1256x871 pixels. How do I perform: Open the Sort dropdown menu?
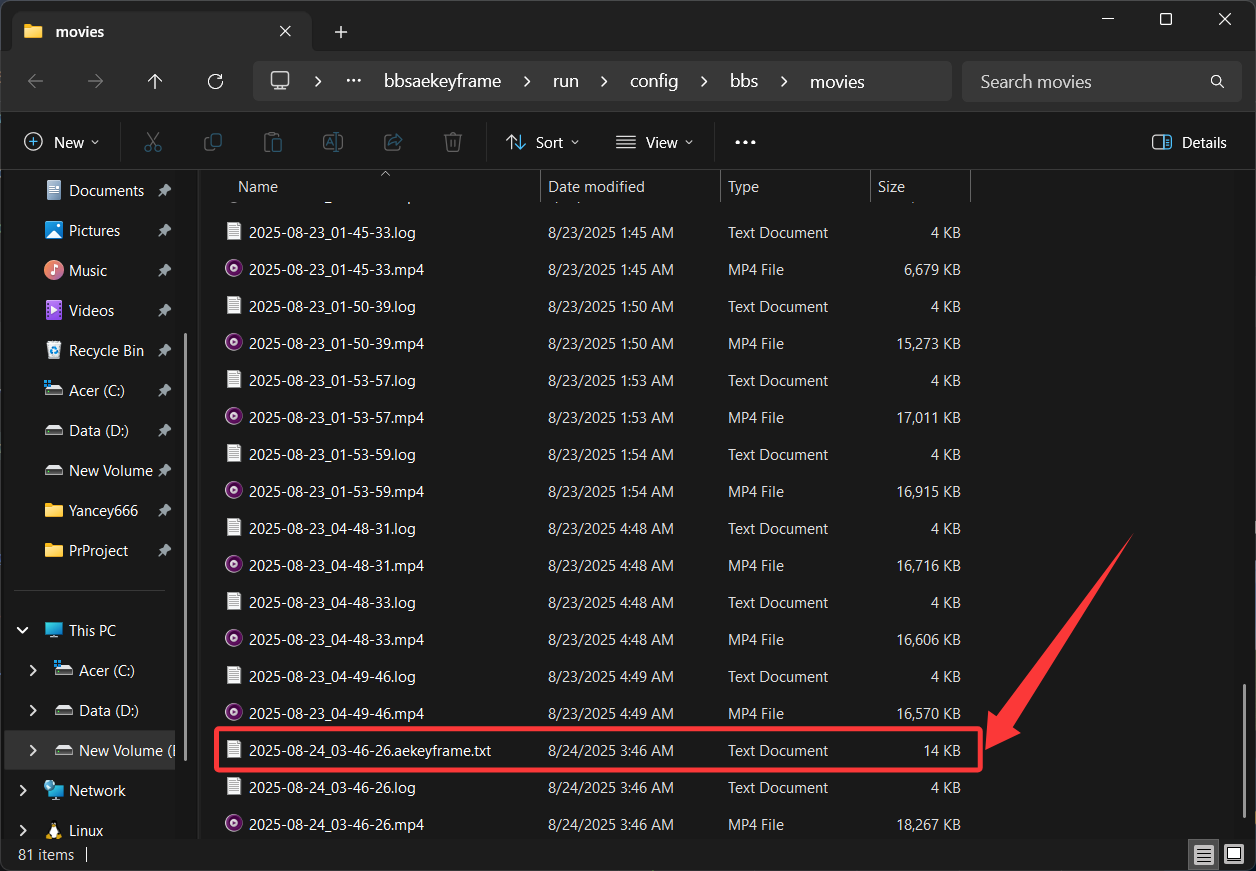tap(543, 142)
